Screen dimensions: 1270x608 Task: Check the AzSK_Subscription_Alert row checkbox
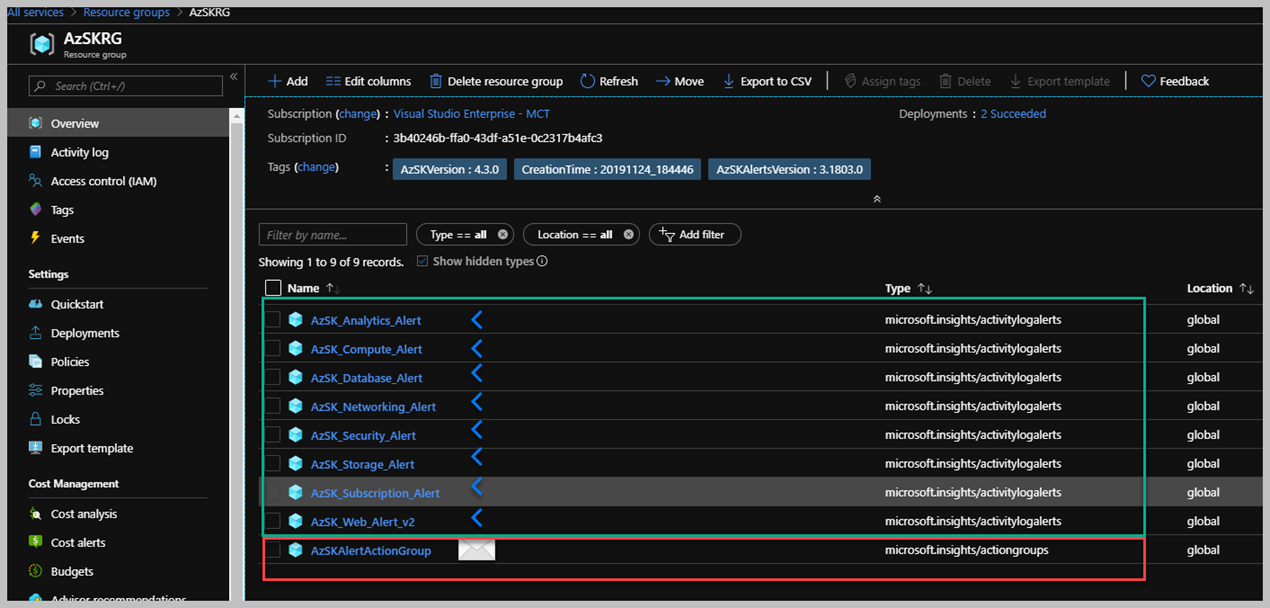tap(273, 493)
